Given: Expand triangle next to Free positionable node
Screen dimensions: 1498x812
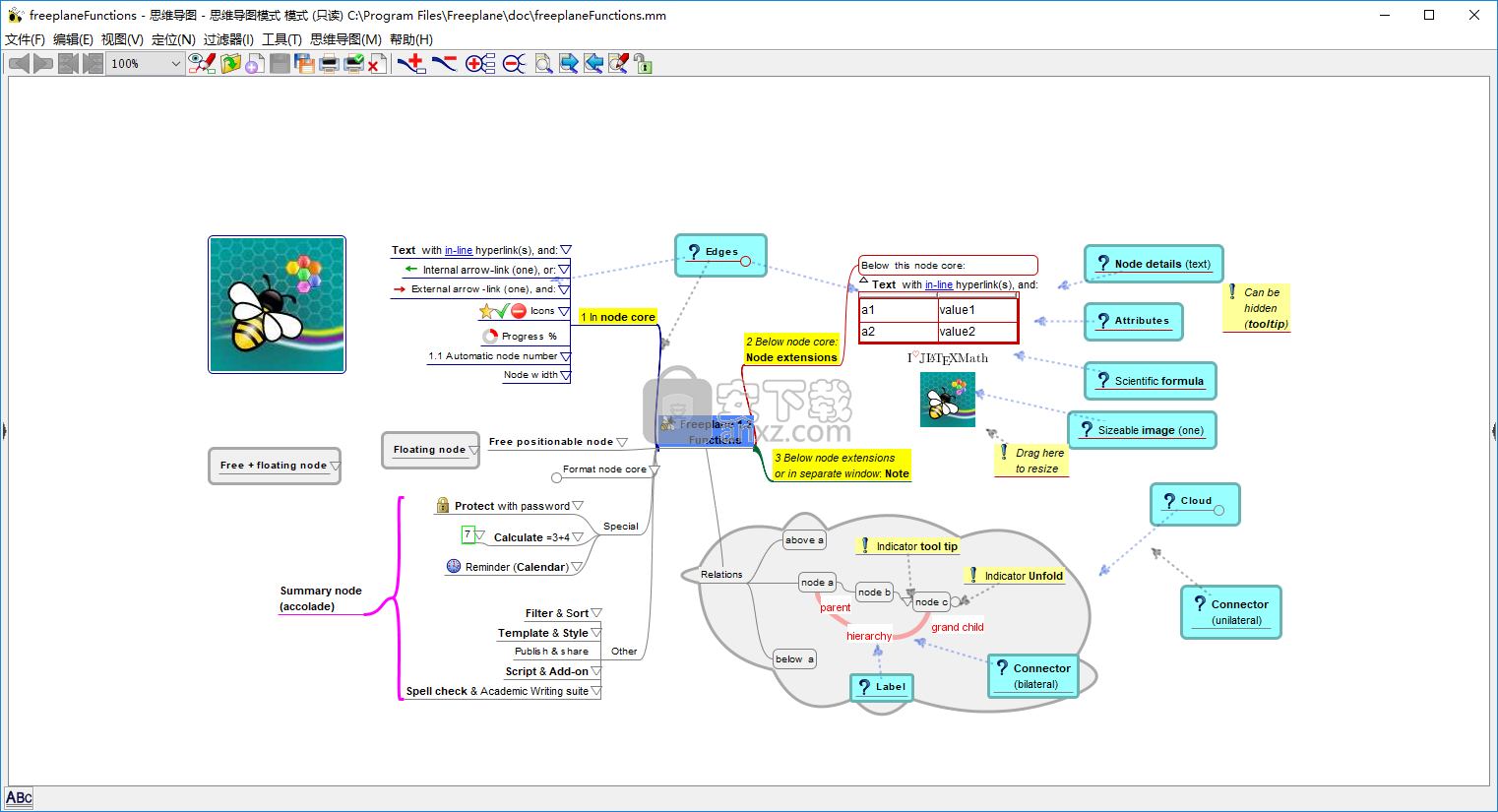Looking at the screenshot, I should (622, 443).
